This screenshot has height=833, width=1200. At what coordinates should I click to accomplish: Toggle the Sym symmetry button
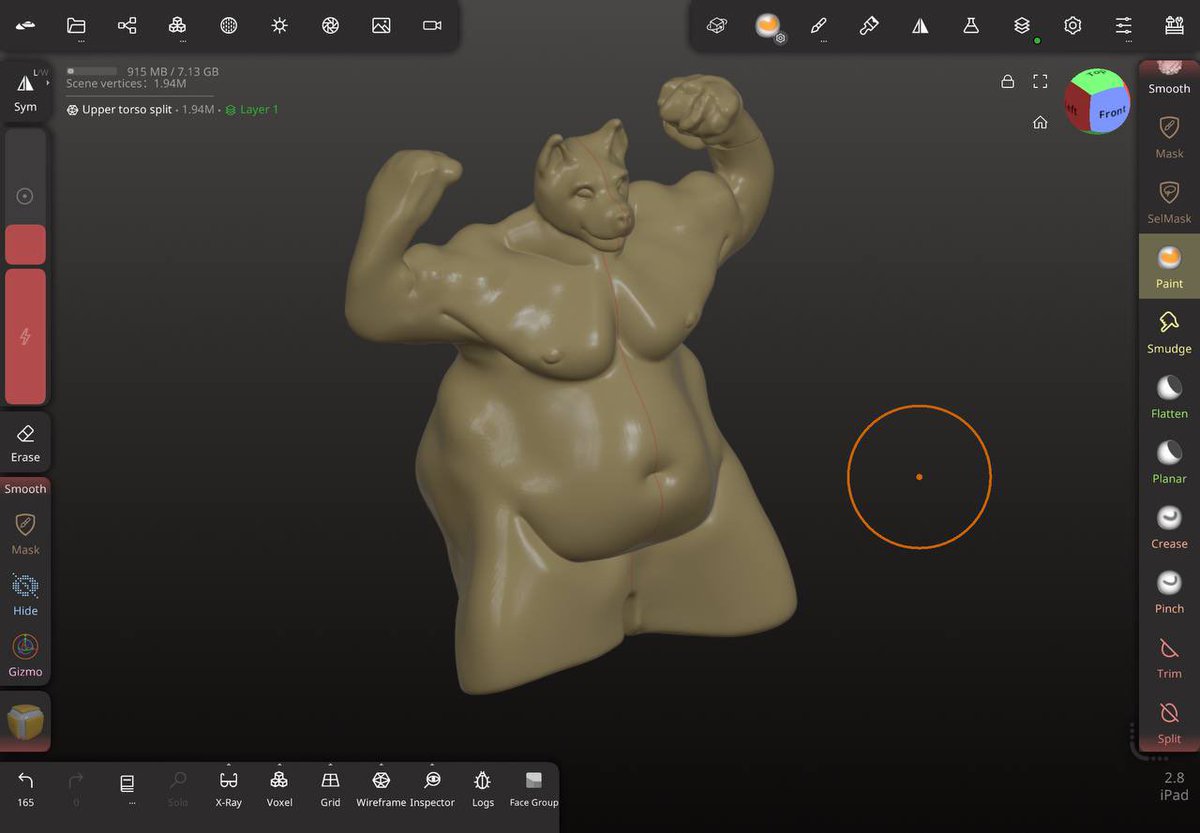click(25, 92)
